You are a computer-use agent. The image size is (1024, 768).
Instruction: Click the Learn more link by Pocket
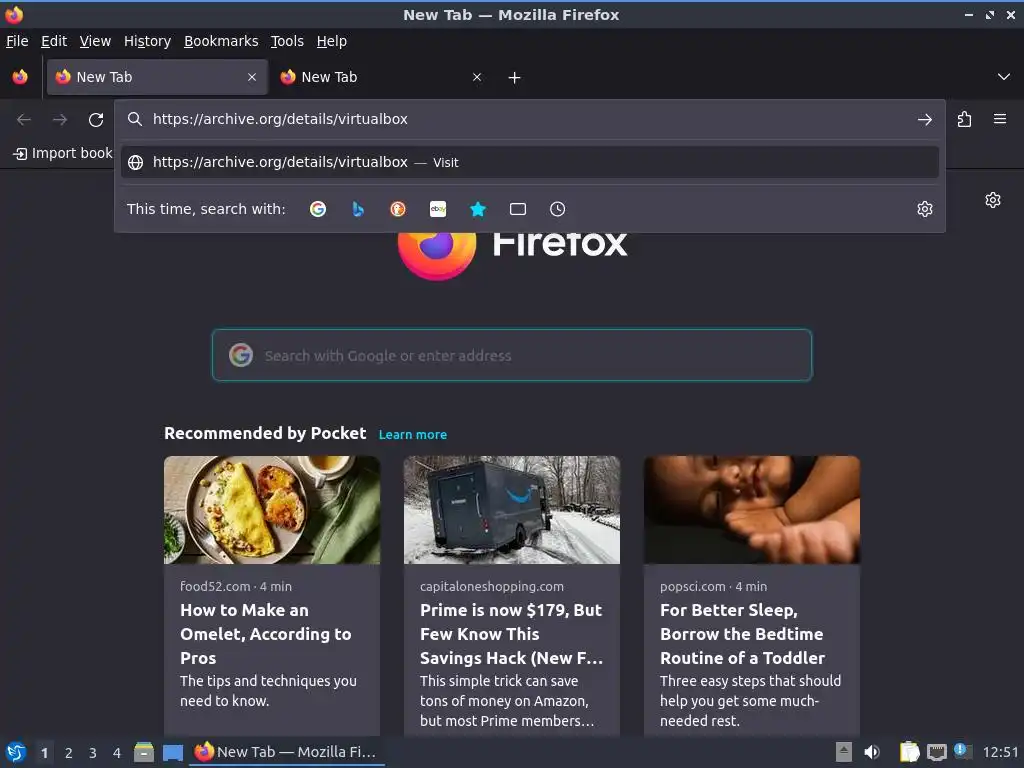[413, 434]
